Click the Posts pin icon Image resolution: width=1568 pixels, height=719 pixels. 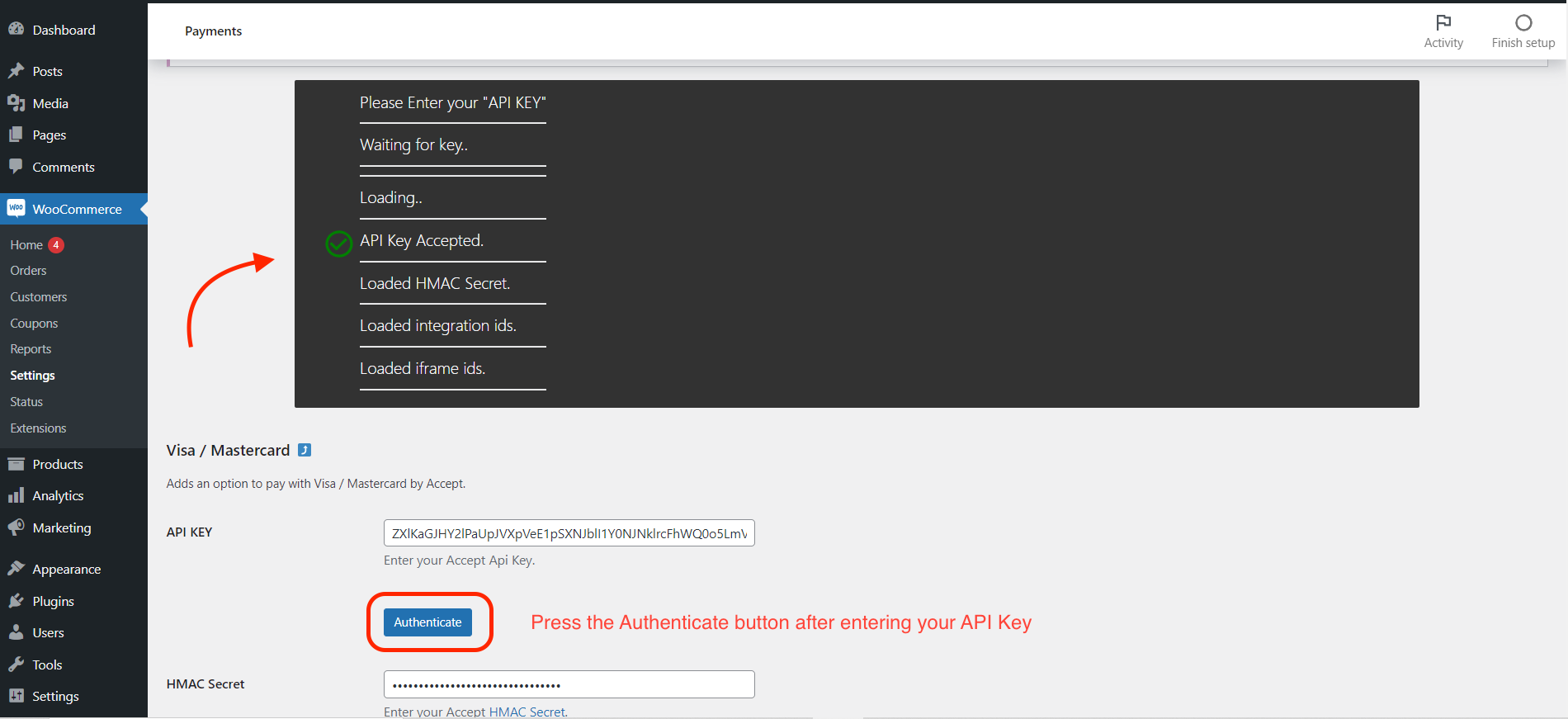pyautogui.click(x=16, y=71)
